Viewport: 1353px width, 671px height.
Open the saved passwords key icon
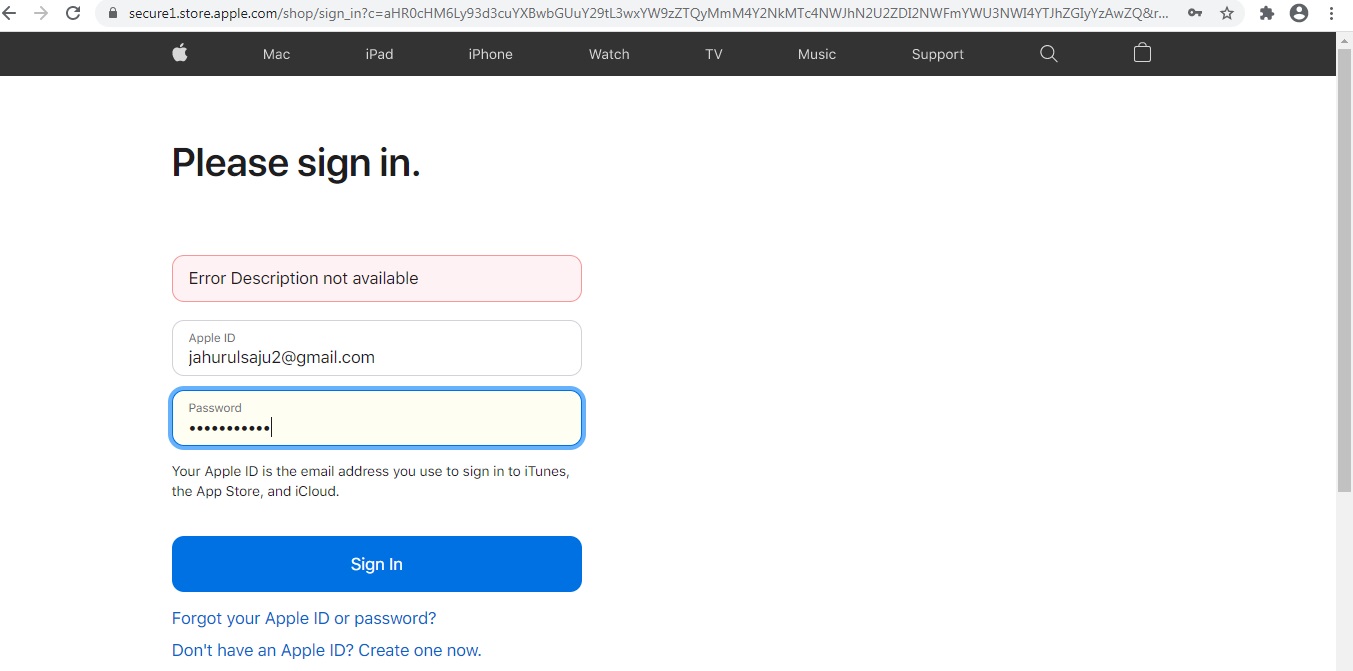click(x=1193, y=14)
